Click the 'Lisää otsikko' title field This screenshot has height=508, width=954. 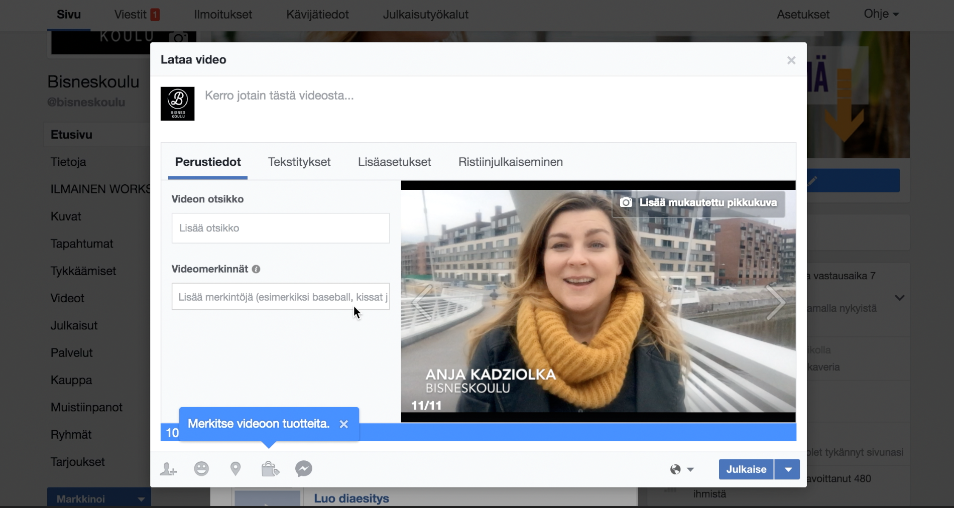280,228
